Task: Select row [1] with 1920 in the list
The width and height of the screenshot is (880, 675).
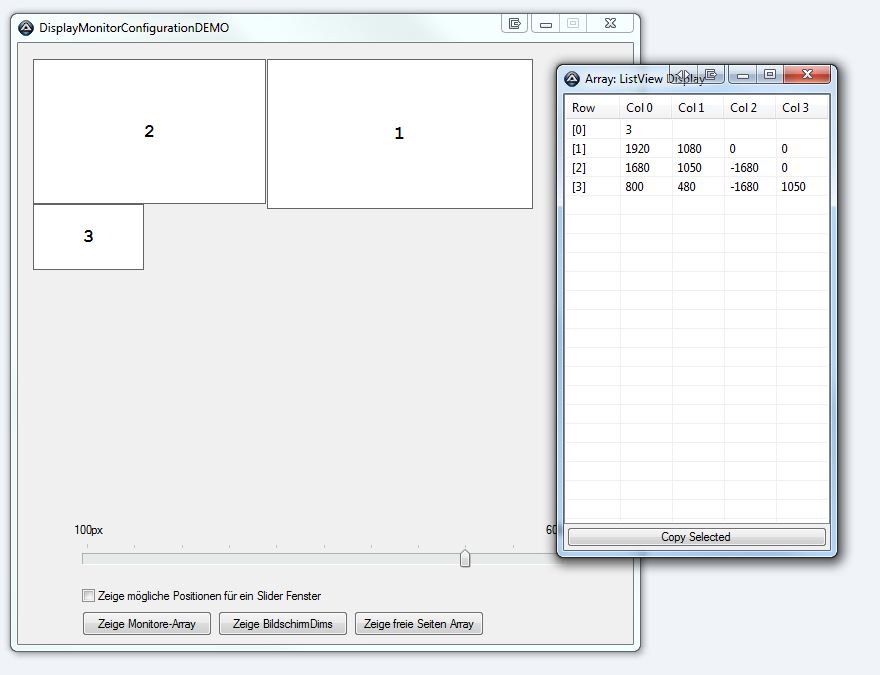Action: [637, 149]
